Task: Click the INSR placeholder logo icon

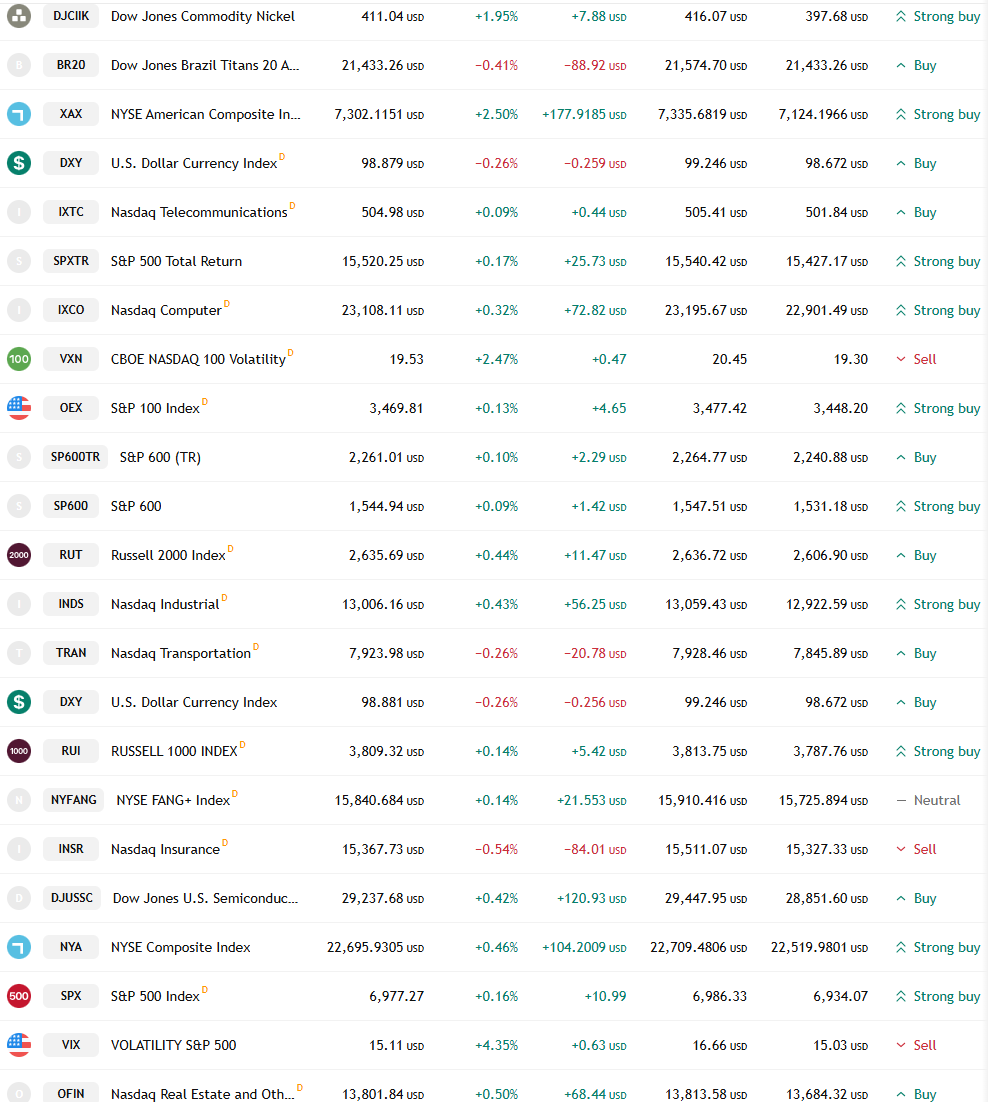Action: click(19, 849)
